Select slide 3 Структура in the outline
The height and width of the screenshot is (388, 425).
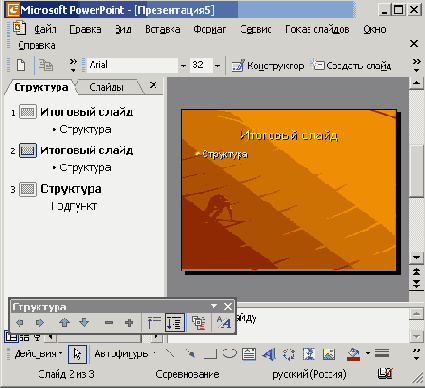click(x=71, y=189)
